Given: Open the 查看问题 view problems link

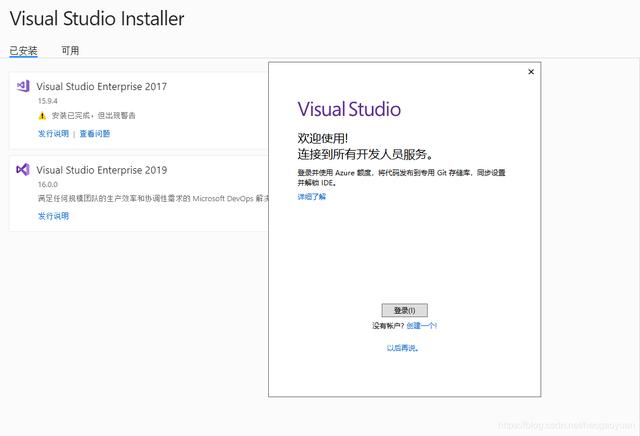Looking at the screenshot, I should pos(95,133).
